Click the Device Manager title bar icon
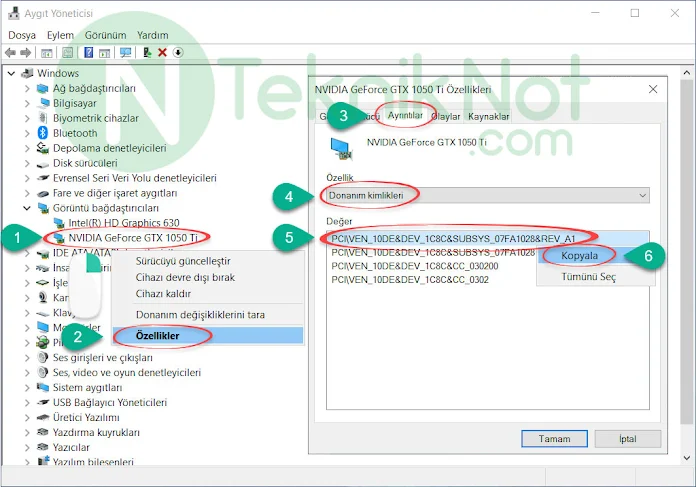 (x=14, y=13)
